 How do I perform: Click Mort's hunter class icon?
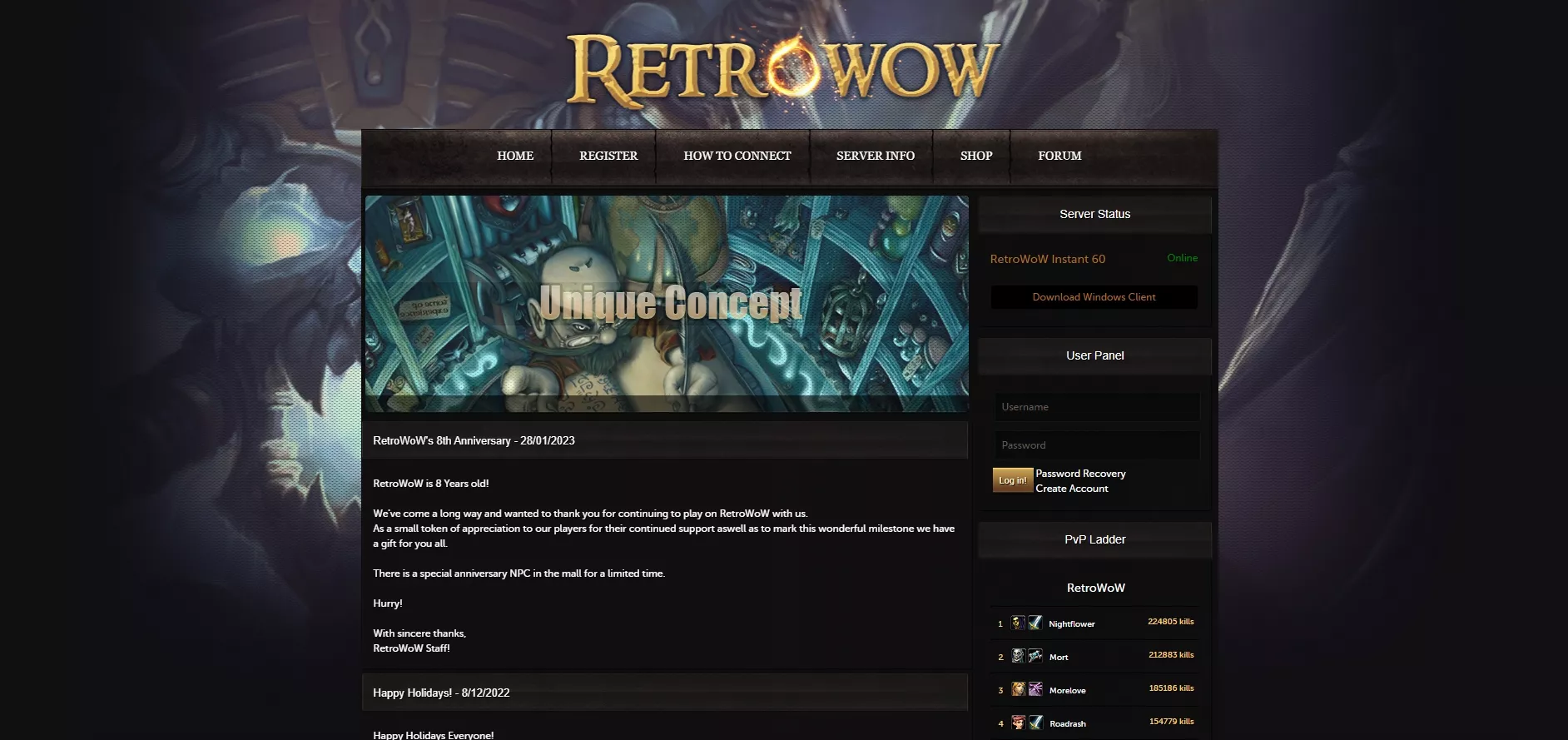point(1035,656)
